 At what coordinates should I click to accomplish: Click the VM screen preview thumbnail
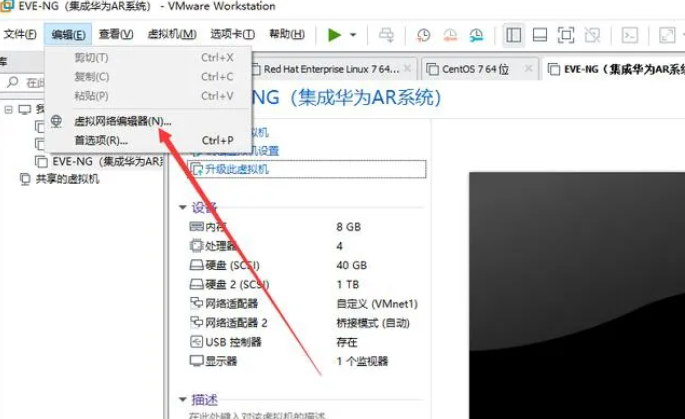pyautogui.click(x=577, y=295)
